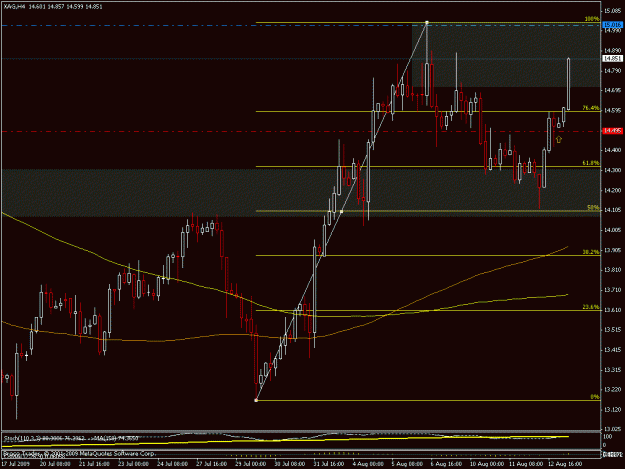This screenshot has height=469, width=625.
Task: Click the 14.790 price axis label
Action: pyautogui.click(x=613, y=71)
